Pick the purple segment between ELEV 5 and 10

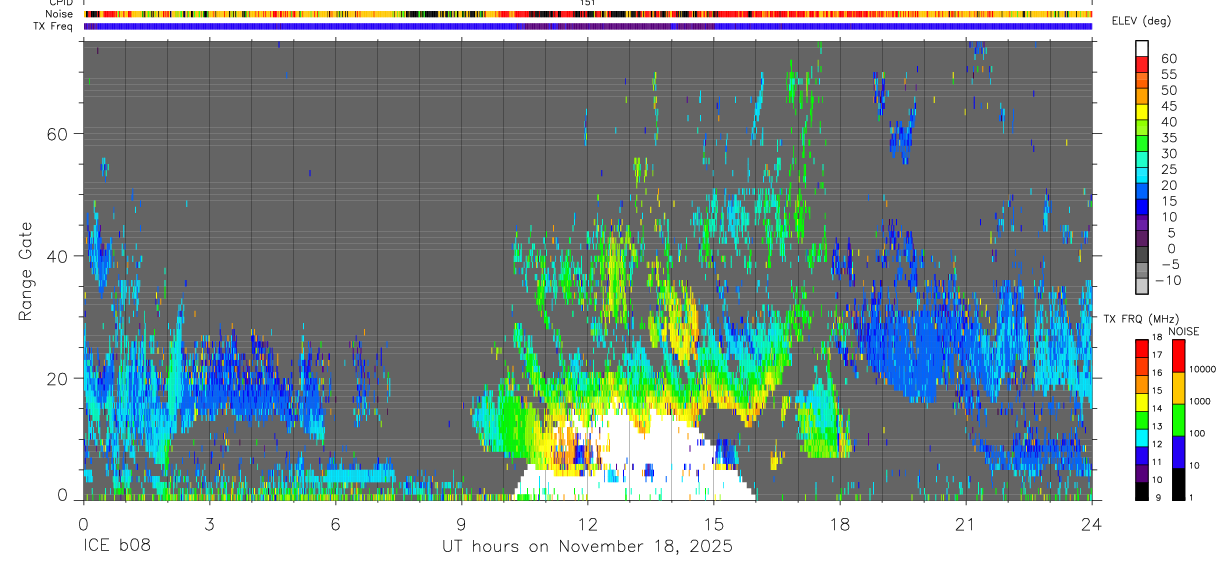1142,222
